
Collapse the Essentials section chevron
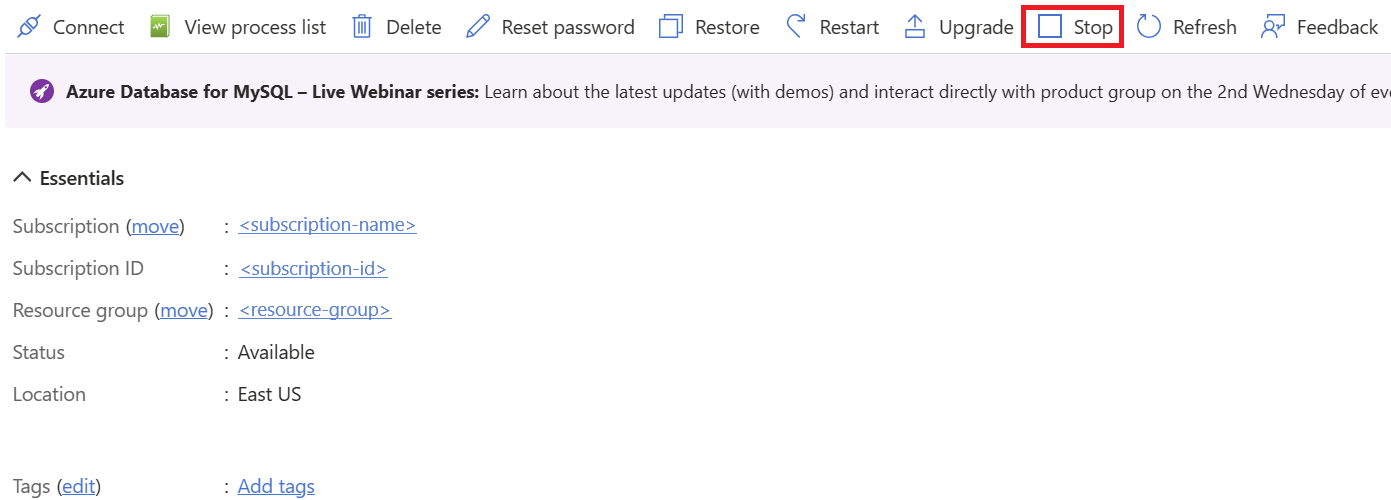[x=22, y=178]
